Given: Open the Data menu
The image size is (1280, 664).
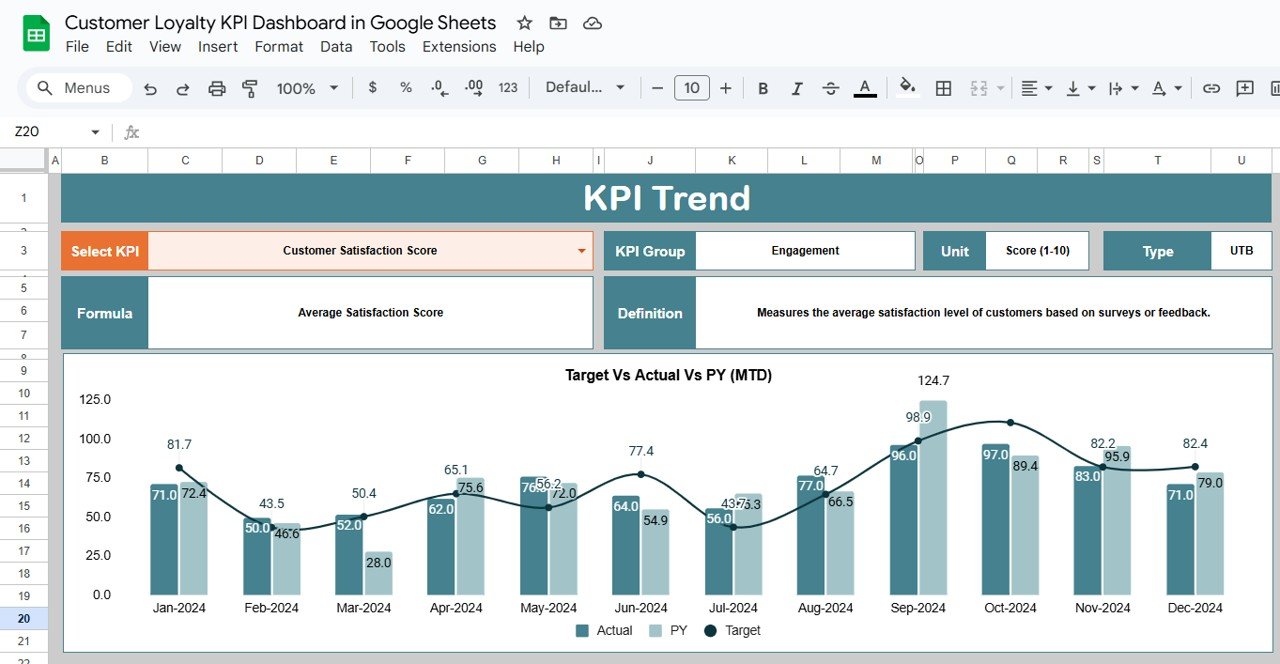Looking at the screenshot, I should [336, 46].
